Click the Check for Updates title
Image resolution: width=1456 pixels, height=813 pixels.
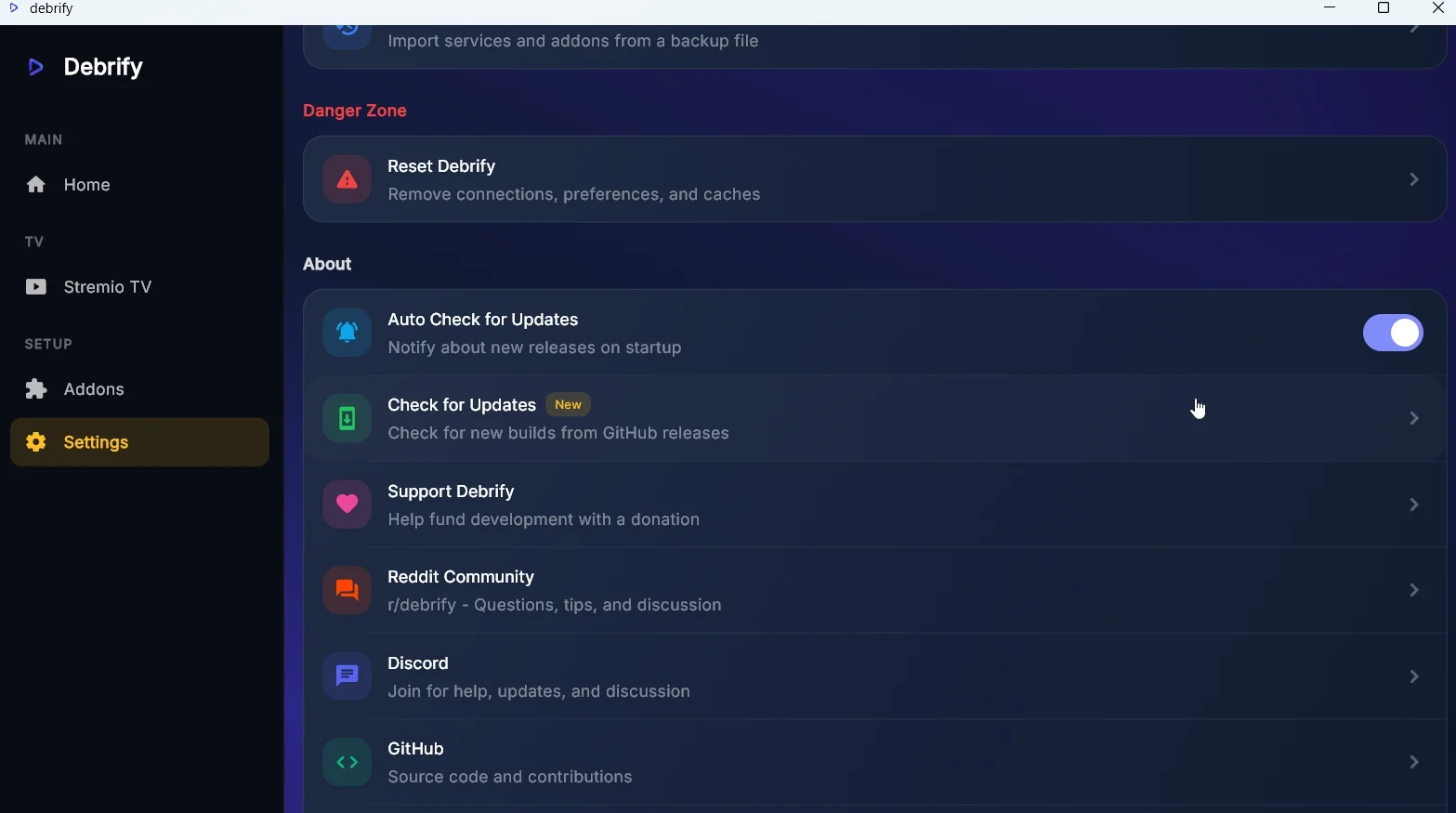[462, 406]
